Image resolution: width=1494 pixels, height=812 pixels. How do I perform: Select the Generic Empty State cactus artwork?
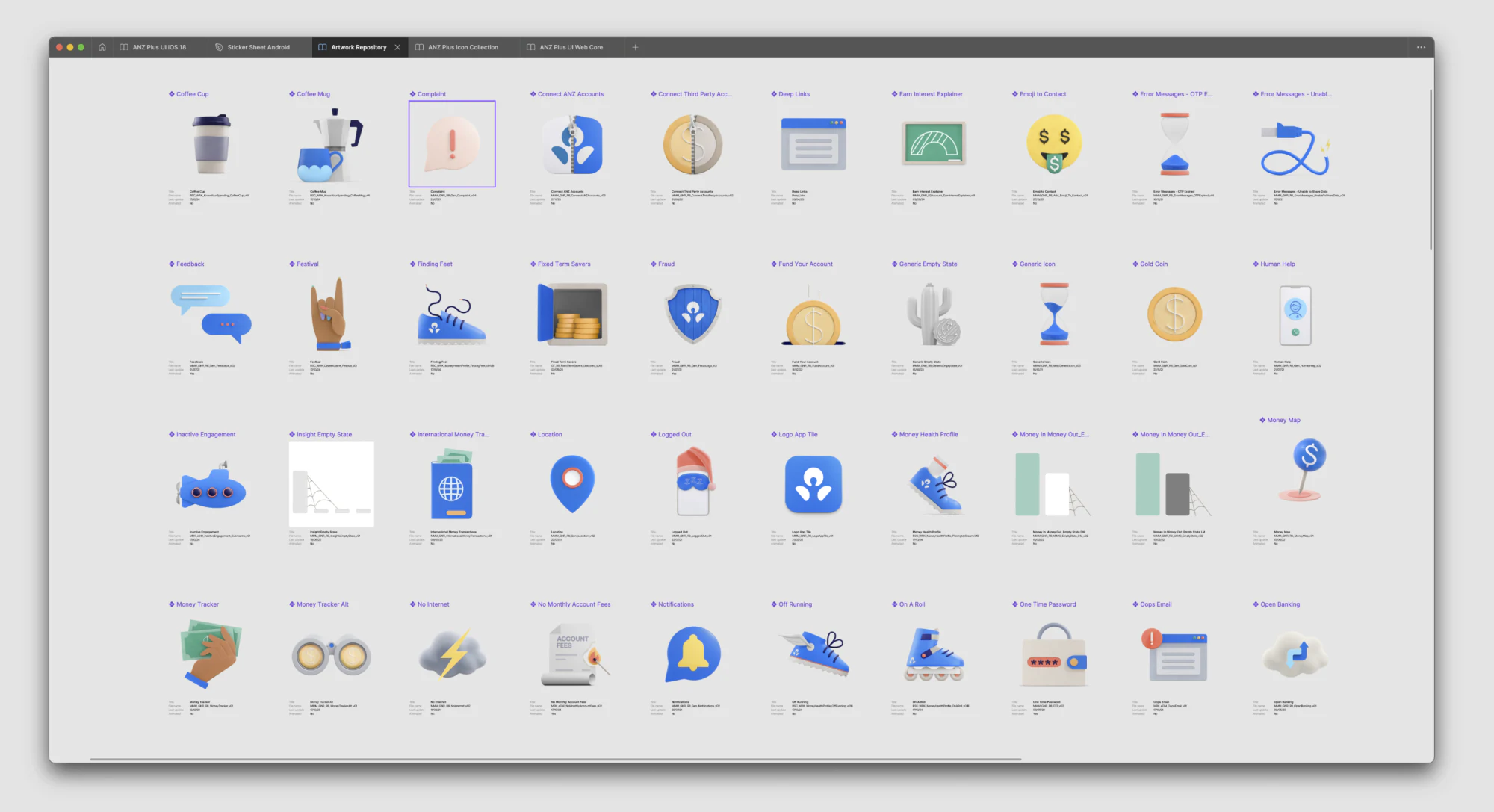pos(934,314)
